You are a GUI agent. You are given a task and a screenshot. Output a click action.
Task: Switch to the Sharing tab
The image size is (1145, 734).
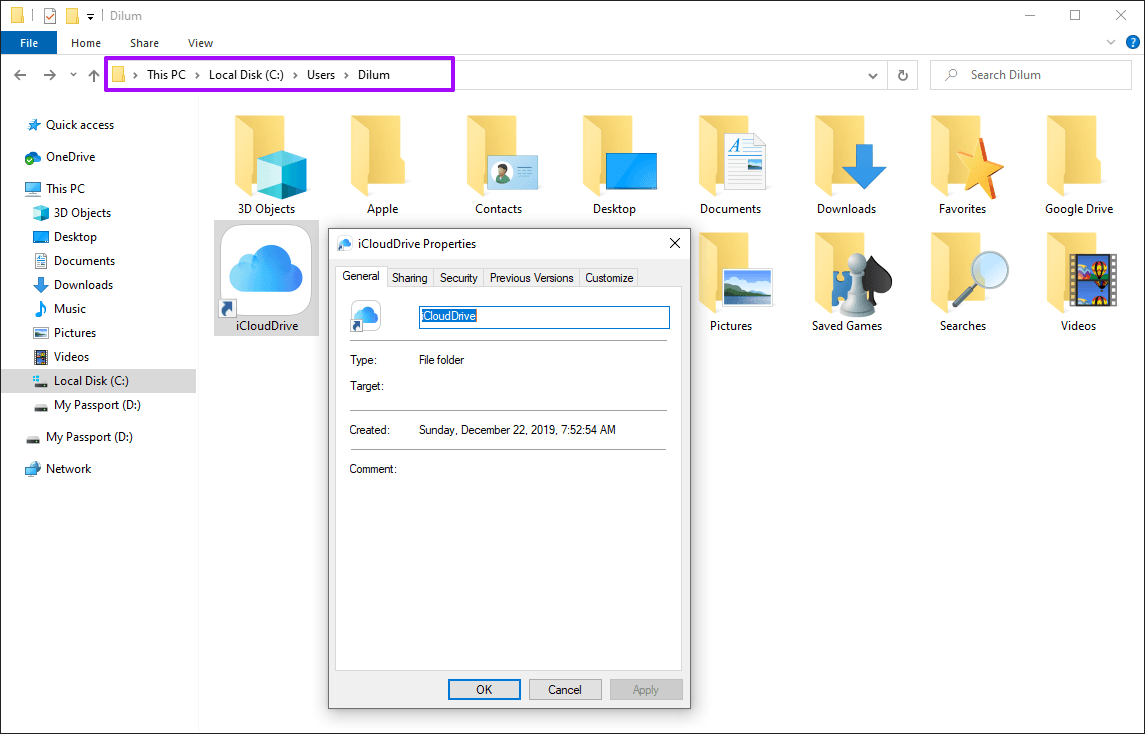[410, 278]
